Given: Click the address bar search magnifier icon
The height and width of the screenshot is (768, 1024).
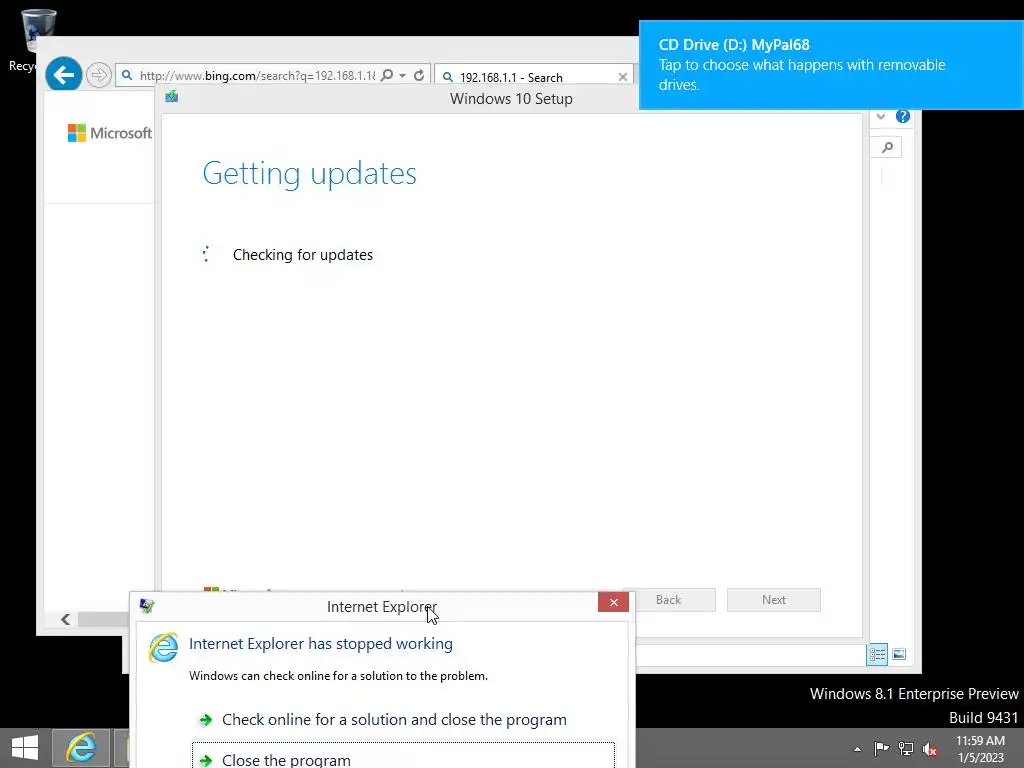Looking at the screenshot, I should [387, 75].
